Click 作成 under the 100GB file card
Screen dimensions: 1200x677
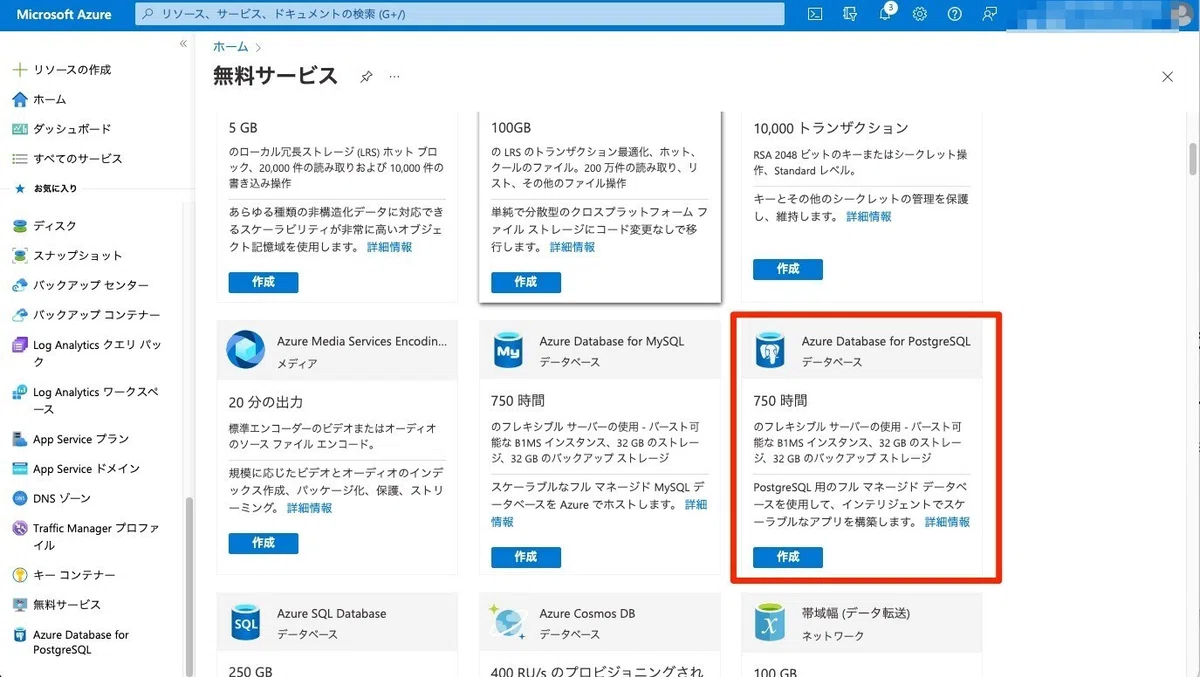[526, 282]
